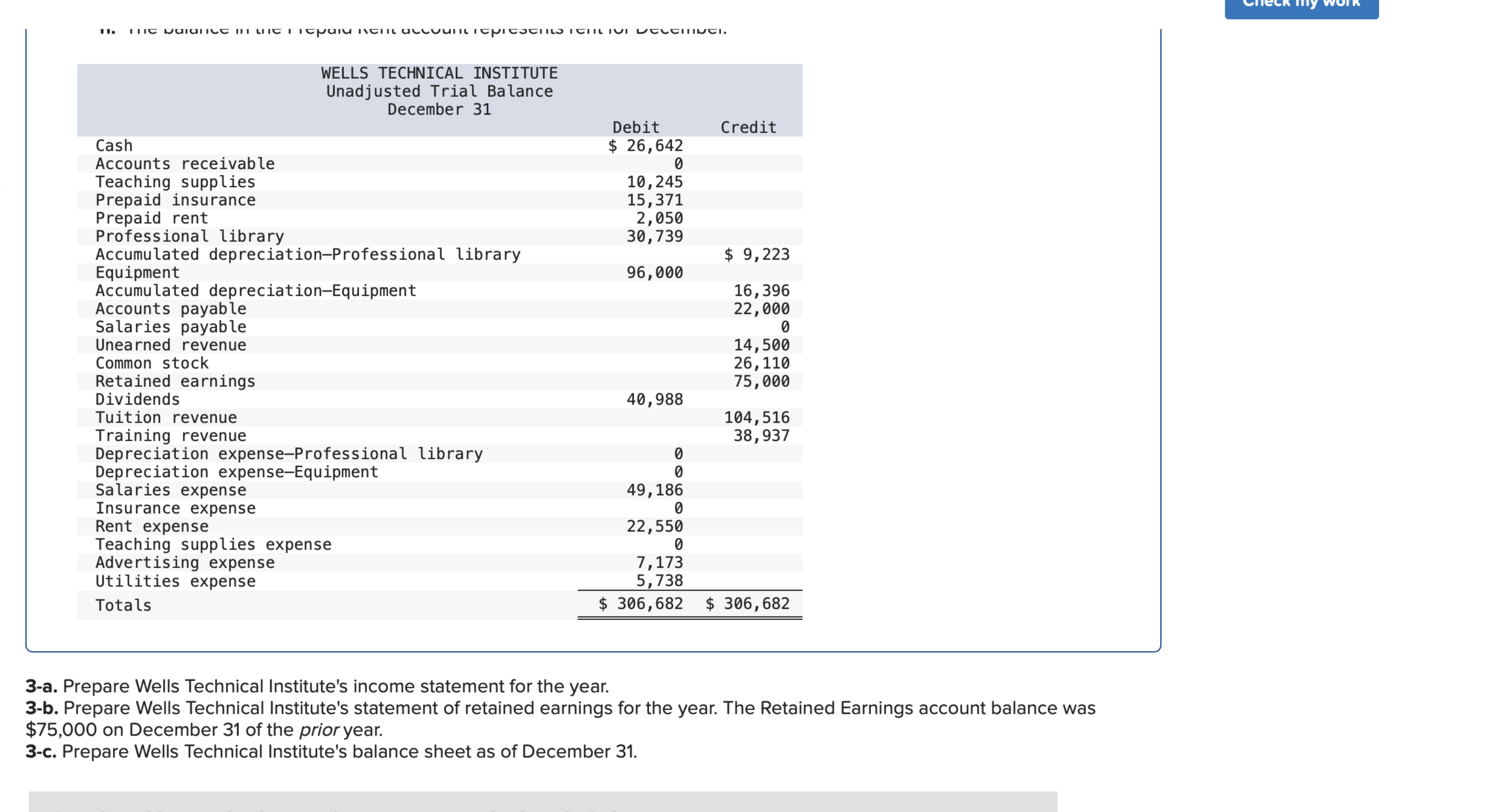Click the Accounts payable credit 22,000
This screenshot has width=1512, height=812.
pyautogui.click(x=762, y=308)
